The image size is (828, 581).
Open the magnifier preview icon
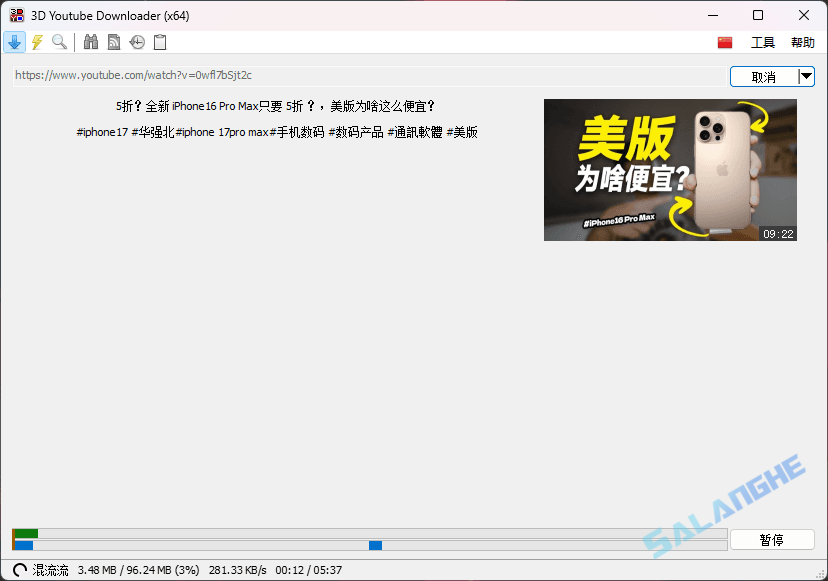pos(60,42)
